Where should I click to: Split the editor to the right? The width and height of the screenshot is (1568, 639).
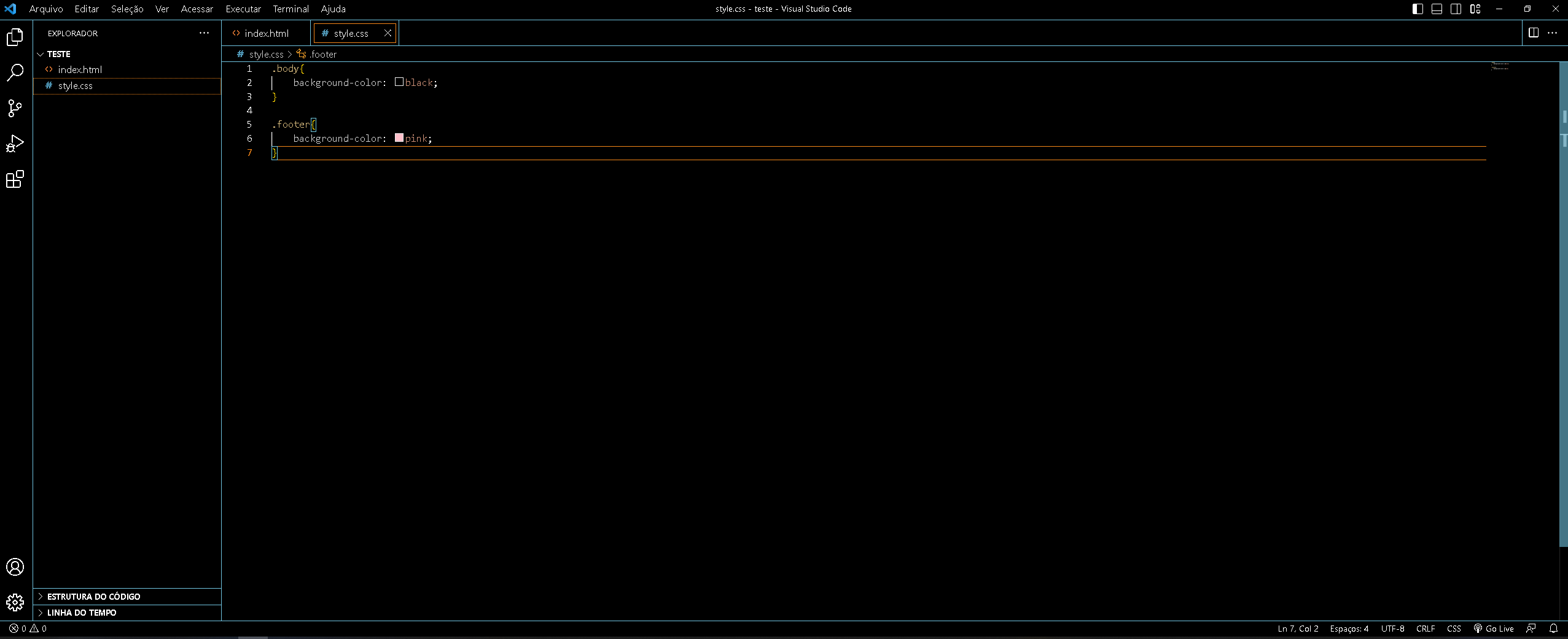click(1534, 33)
